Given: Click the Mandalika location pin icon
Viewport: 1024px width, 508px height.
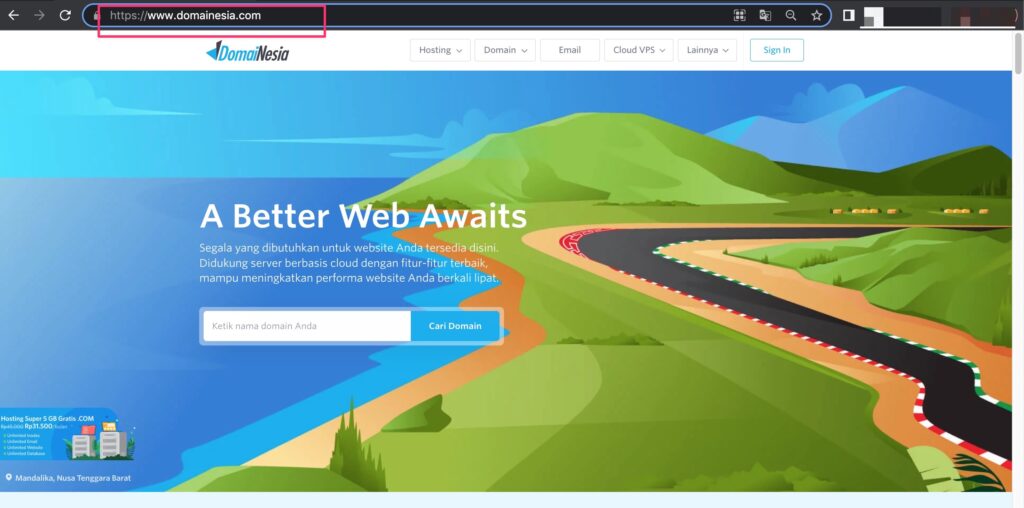Looking at the screenshot, I should click(9, 478).
